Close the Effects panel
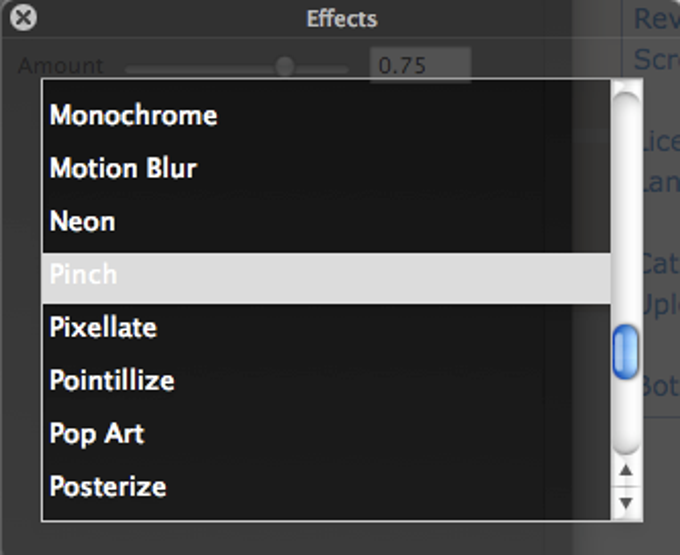This screenshot has width=680, height=555. click(23, 18)
